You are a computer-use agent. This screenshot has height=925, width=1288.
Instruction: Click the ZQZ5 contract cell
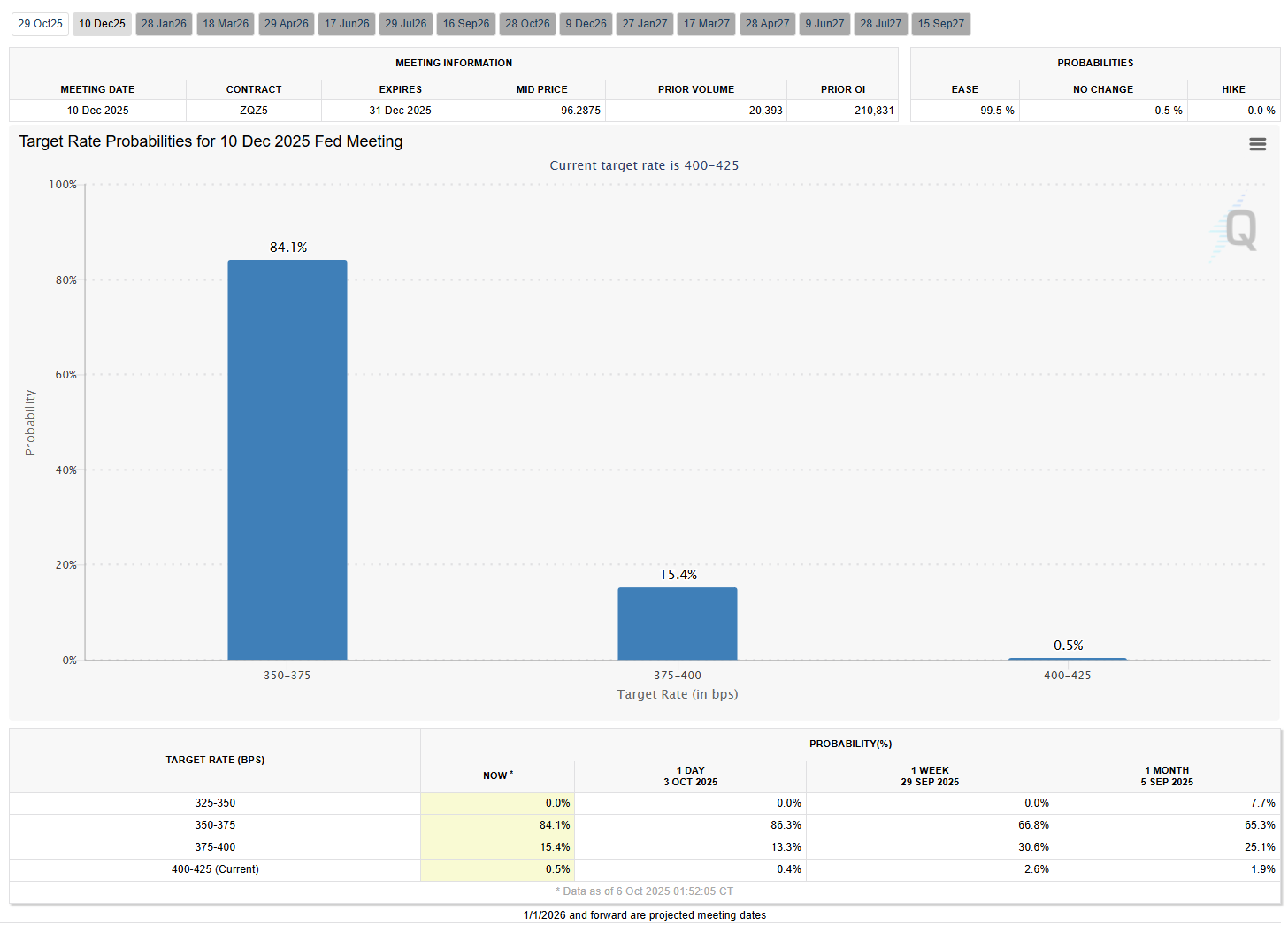click(x=254, y=111)
